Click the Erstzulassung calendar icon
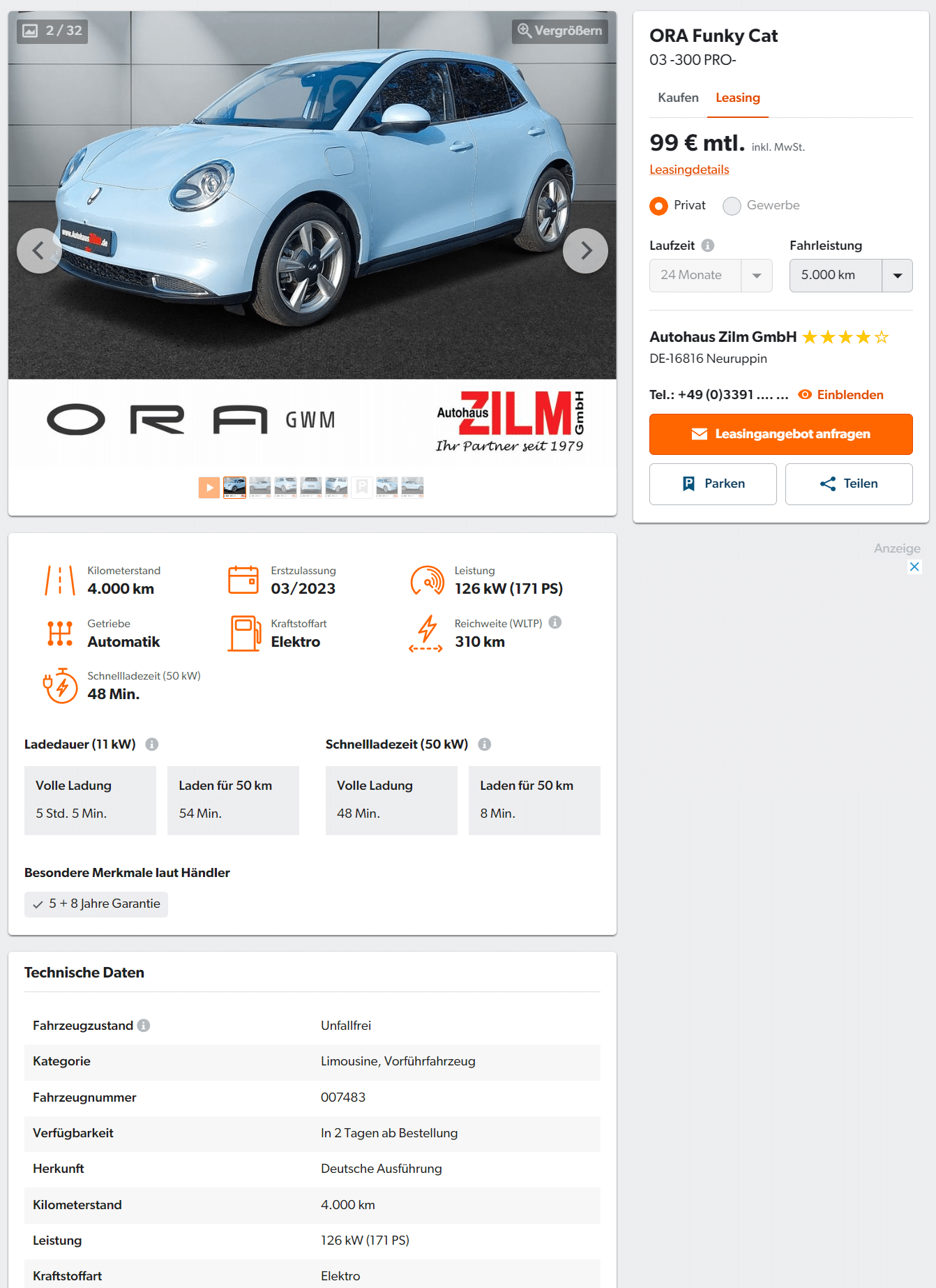The width and height of the screenshot is (936, 1288). (x=243, y=581)
